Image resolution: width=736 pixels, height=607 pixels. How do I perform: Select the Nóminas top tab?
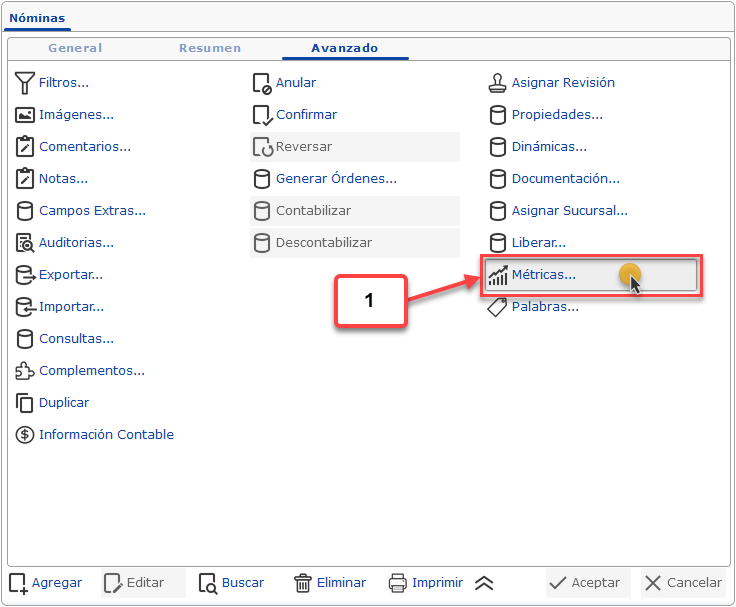pyautogui.click(x=37, y=18)
